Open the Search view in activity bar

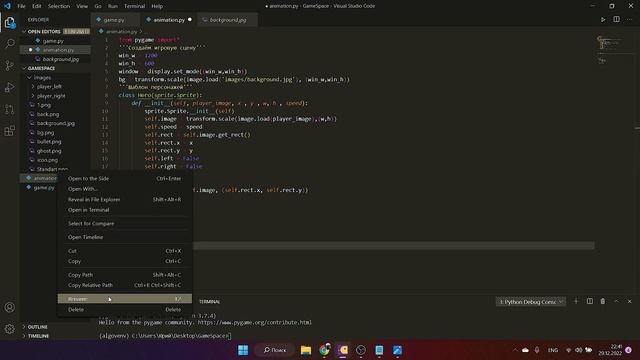tap(10, 44)
